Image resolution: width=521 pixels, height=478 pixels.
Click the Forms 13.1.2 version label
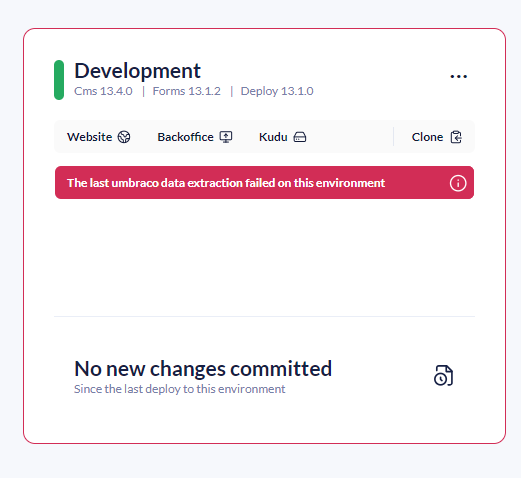pyautogui.click(x=187, y=91)
